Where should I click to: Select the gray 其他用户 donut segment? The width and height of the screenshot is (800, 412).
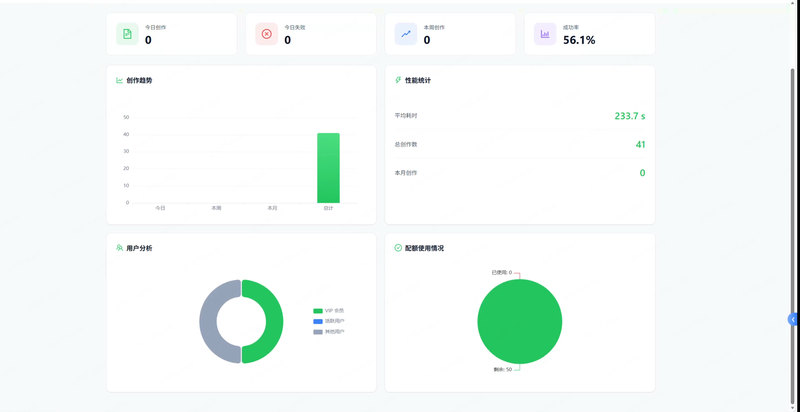(220, 321)
